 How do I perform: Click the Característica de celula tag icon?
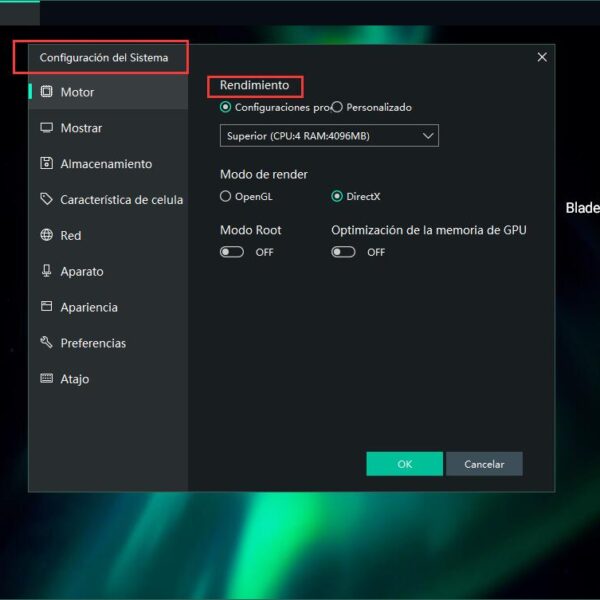[x=46, y=200]
